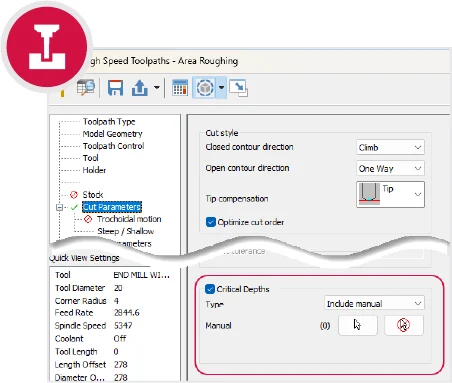The image size is (452, 383).
Task: Click the upload arrow toolbar icon
Action: click(x=140, y=88)
